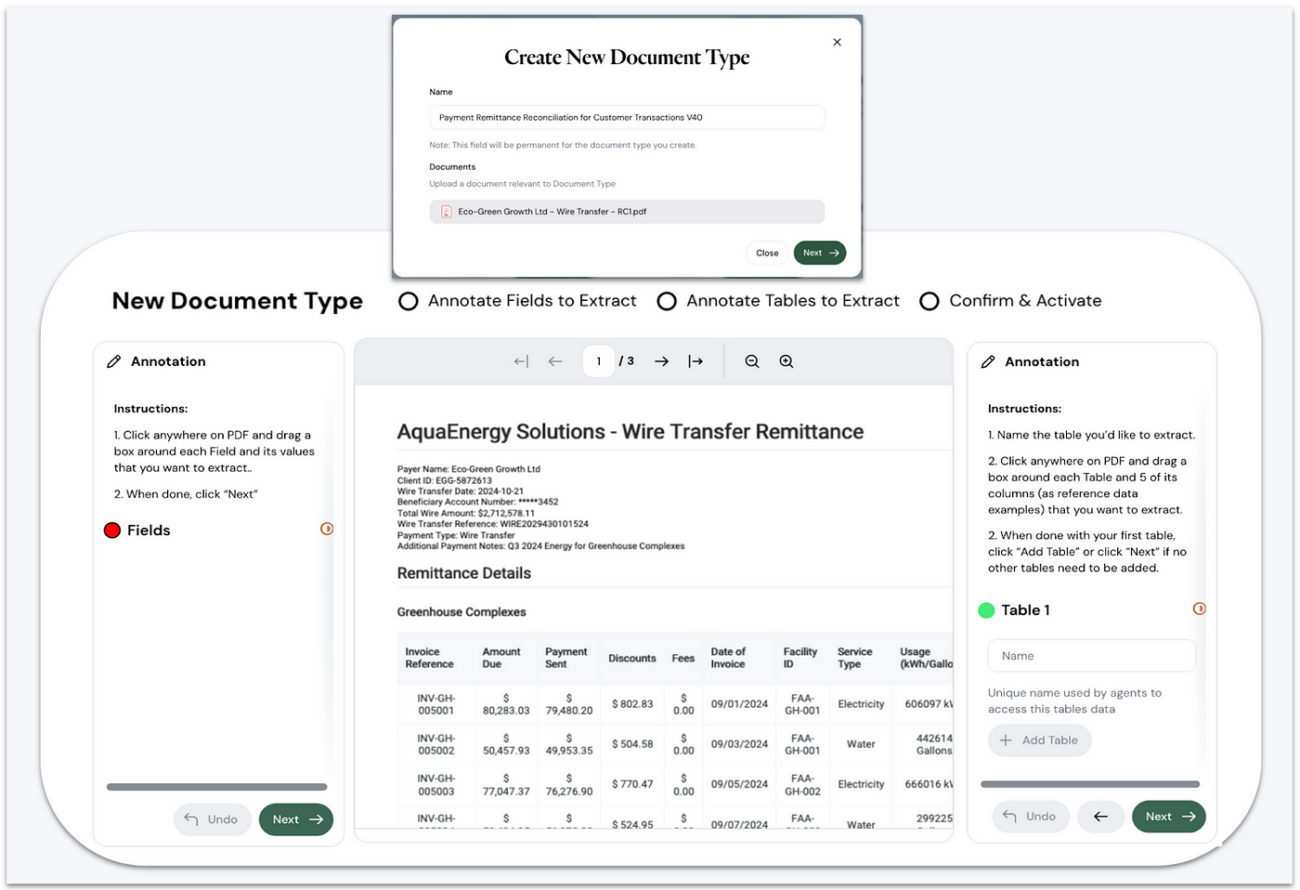Click the table Name input field
Screen dimensions: 1300x890
click(1091, 655)
